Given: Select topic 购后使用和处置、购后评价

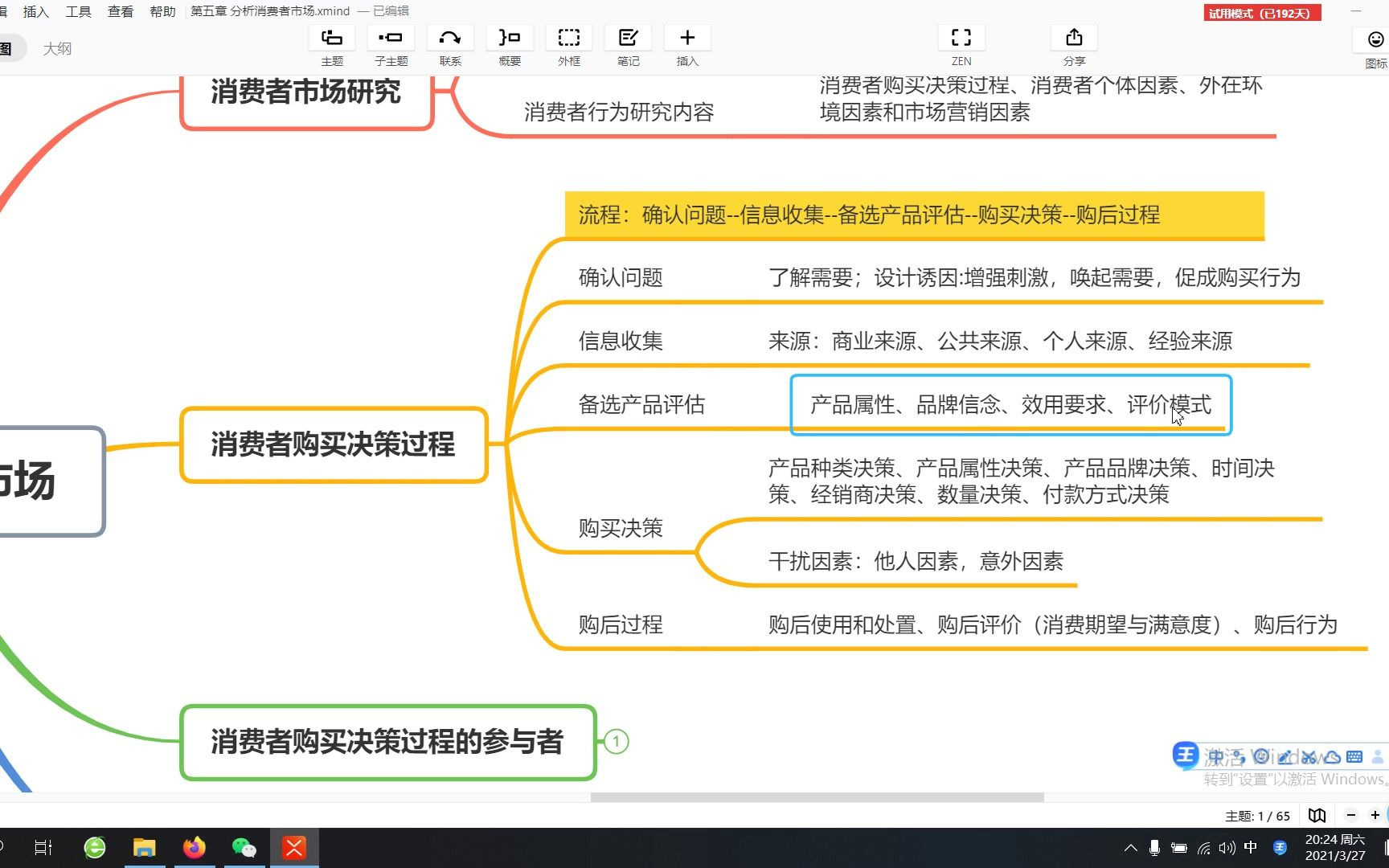Looking at the screenshot, I should click(x=1052, y=624).
